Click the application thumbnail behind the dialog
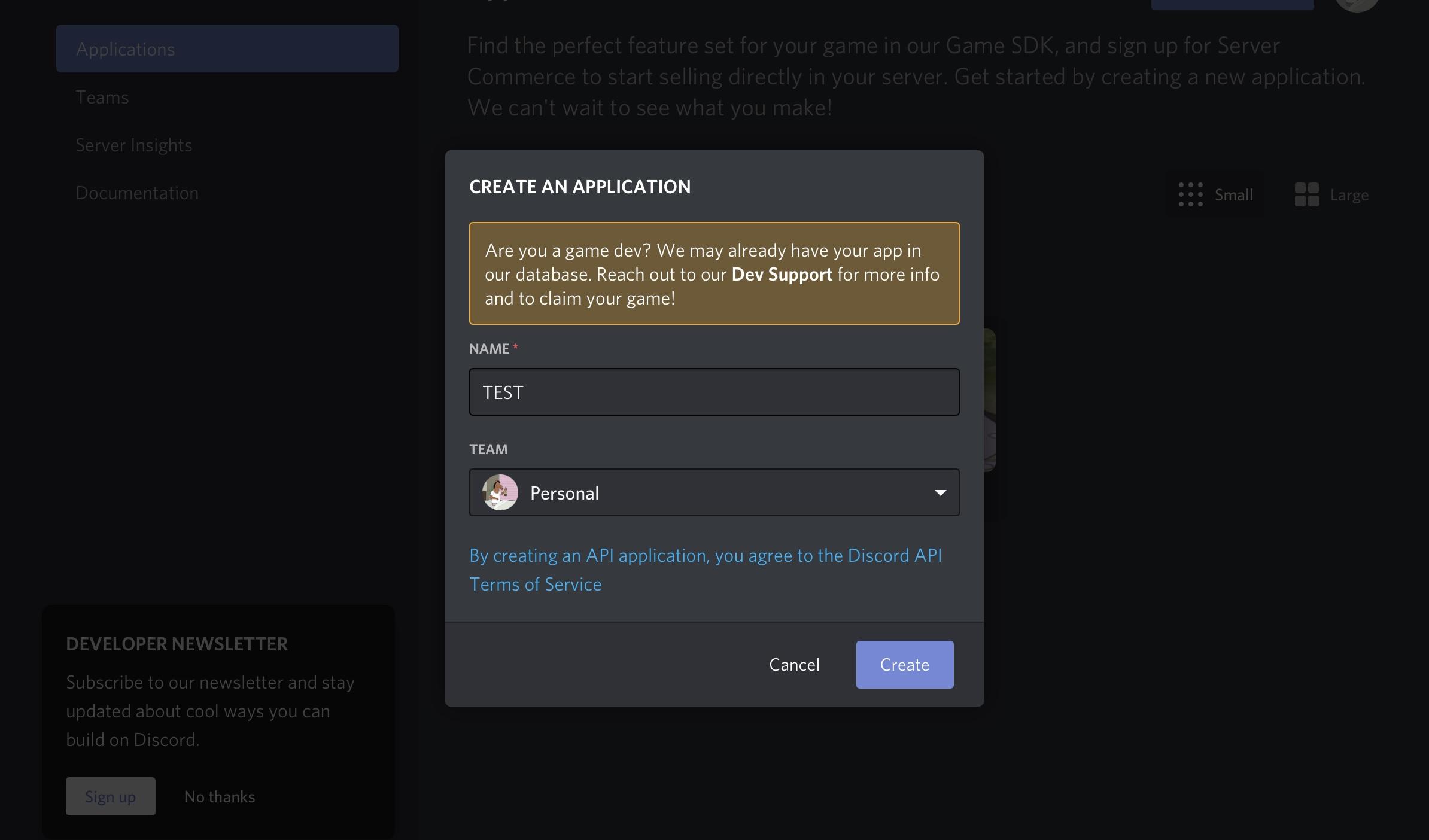This screenshot has width=1429, height=840. point(989,399)
